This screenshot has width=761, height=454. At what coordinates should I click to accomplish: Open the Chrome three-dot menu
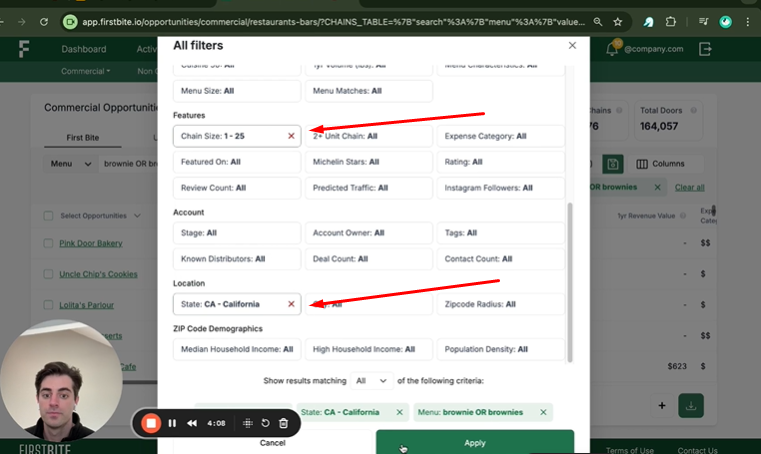coord(748,22)
